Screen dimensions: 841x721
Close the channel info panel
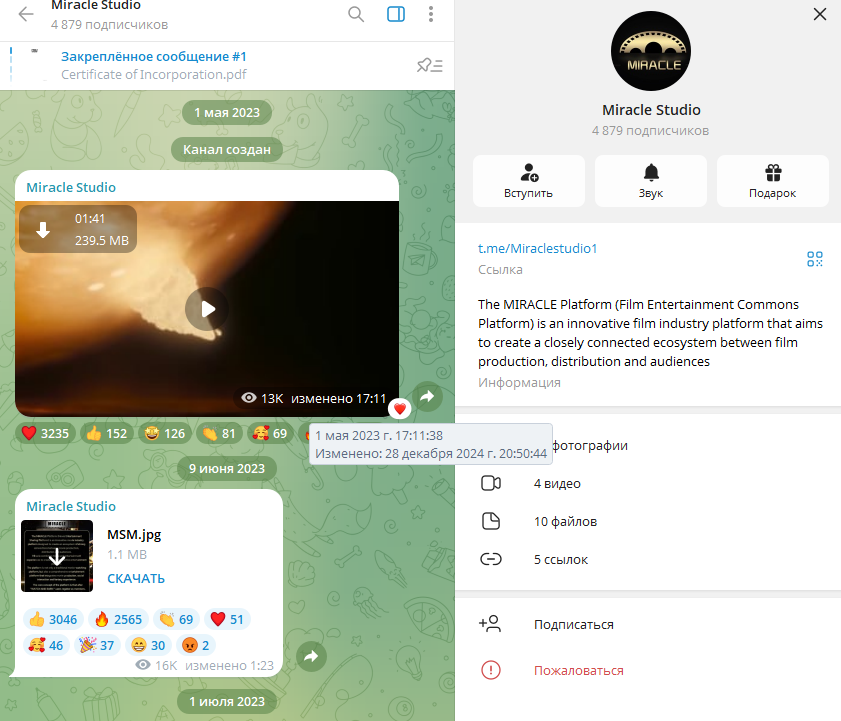click(820, 14)
